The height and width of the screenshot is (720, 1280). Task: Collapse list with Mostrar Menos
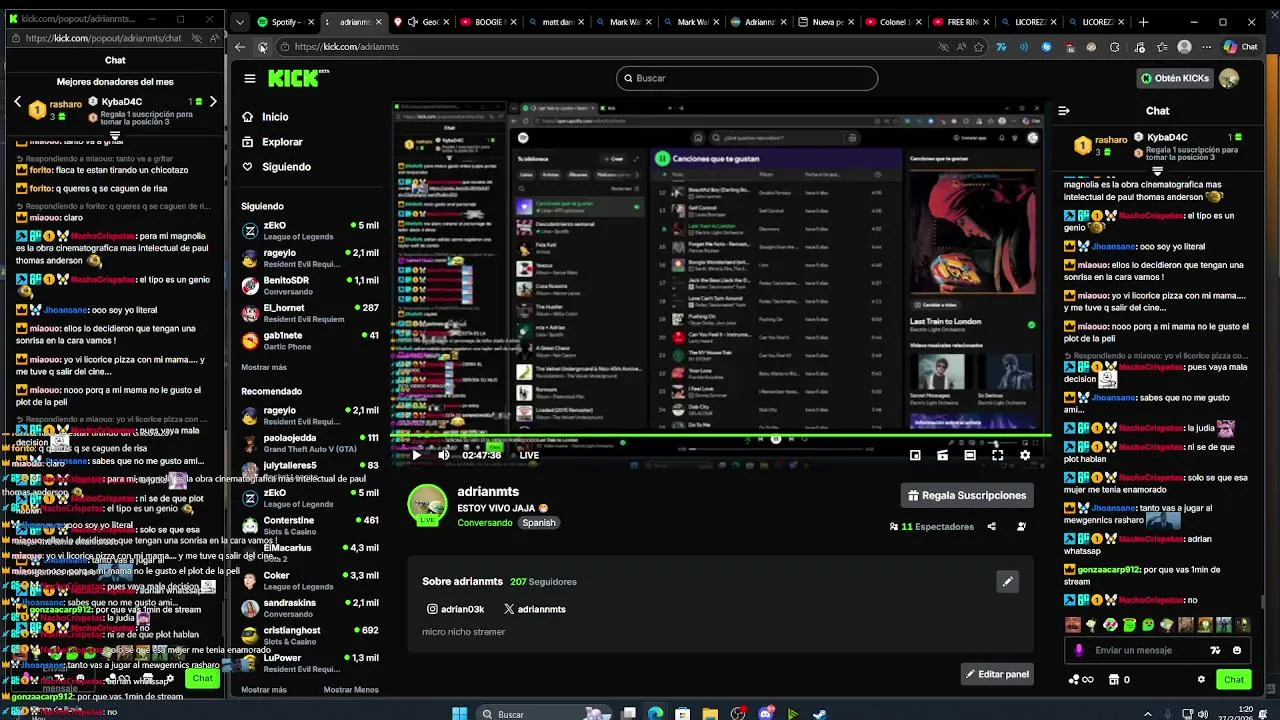[351, 689]
